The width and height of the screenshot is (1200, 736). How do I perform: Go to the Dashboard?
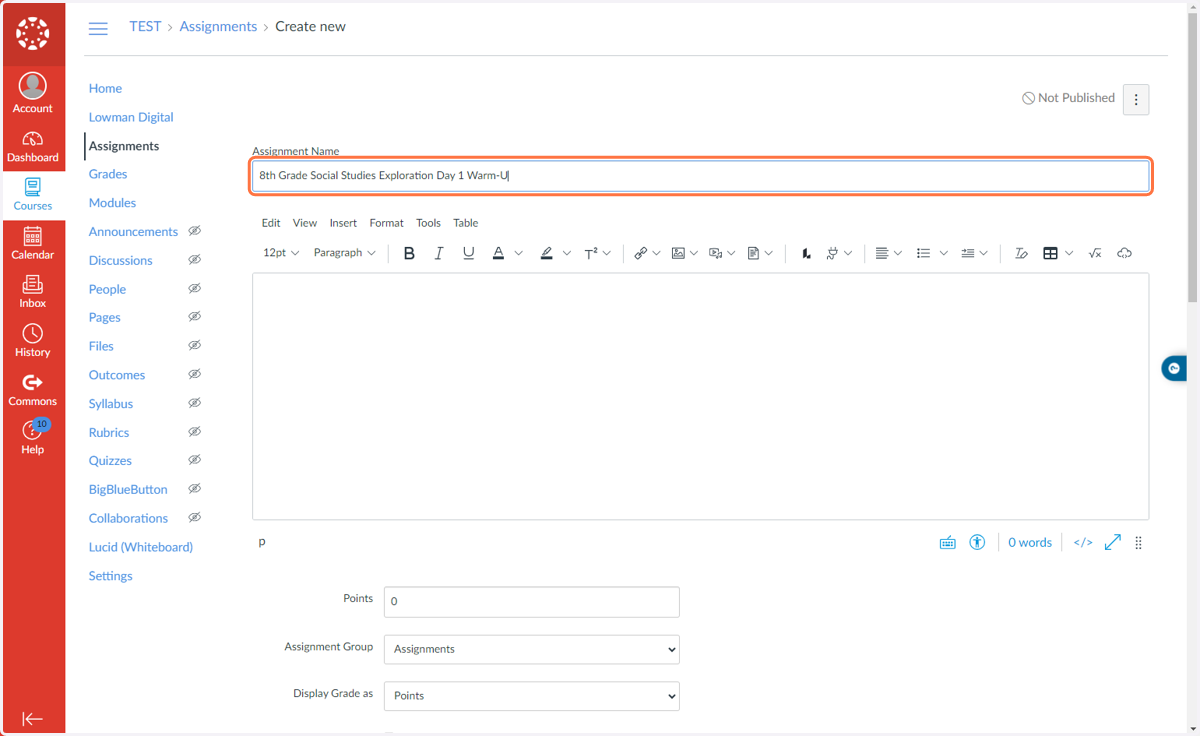(x=32, y=146)
